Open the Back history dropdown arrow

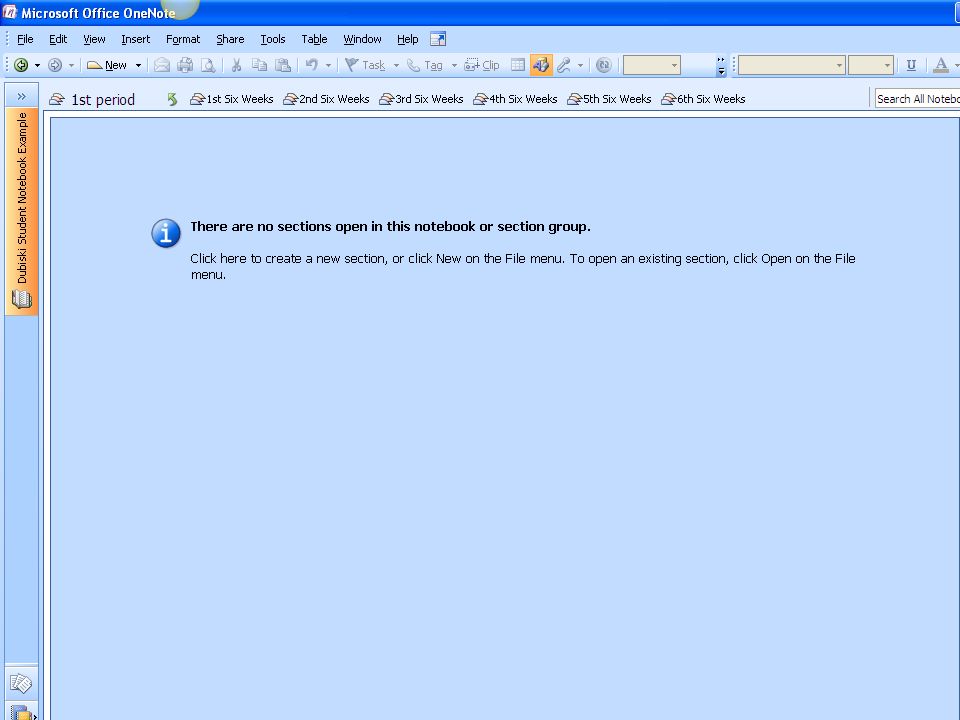[37, 65]
